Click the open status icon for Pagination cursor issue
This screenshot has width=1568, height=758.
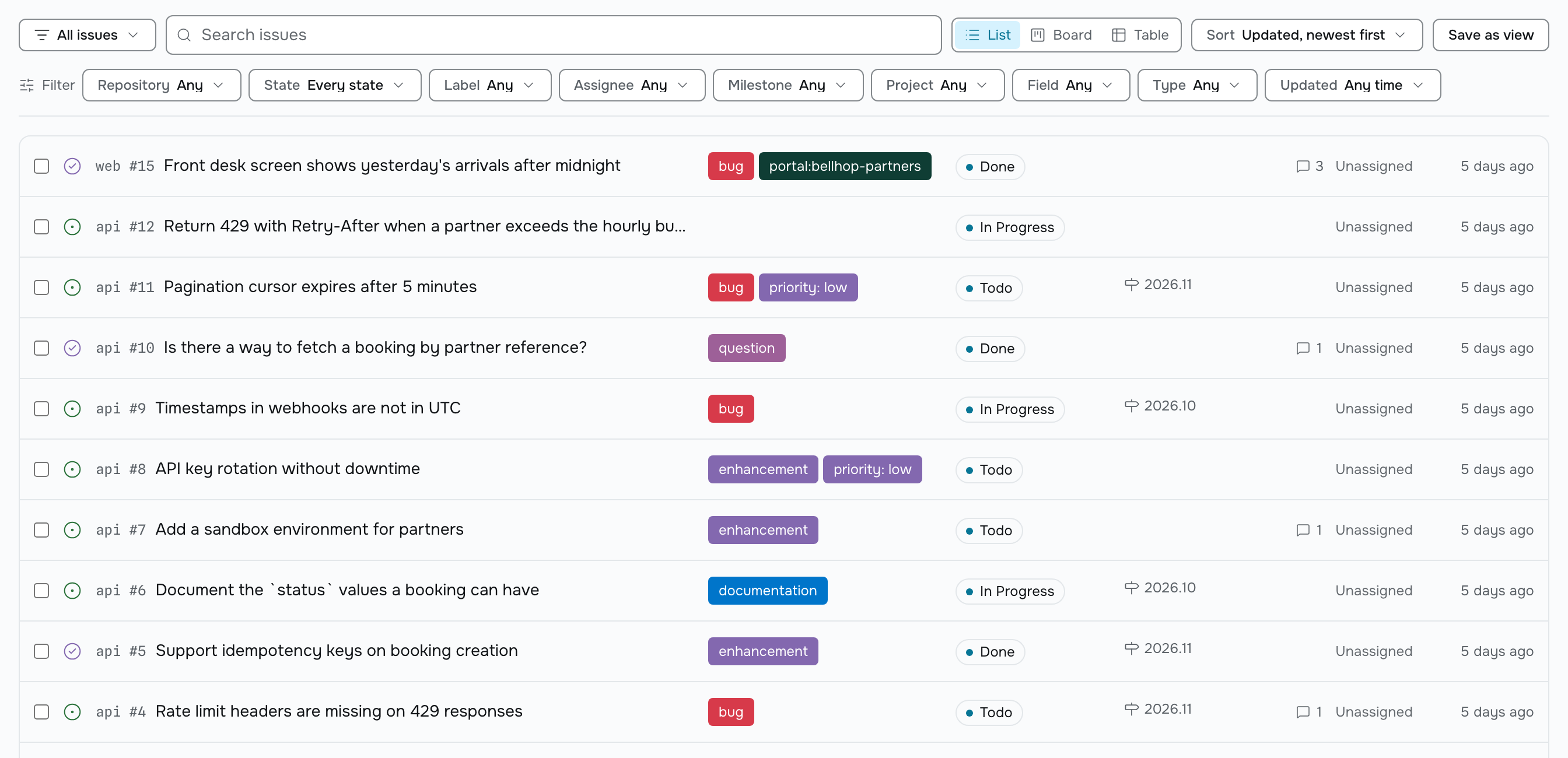click(72, 287)
